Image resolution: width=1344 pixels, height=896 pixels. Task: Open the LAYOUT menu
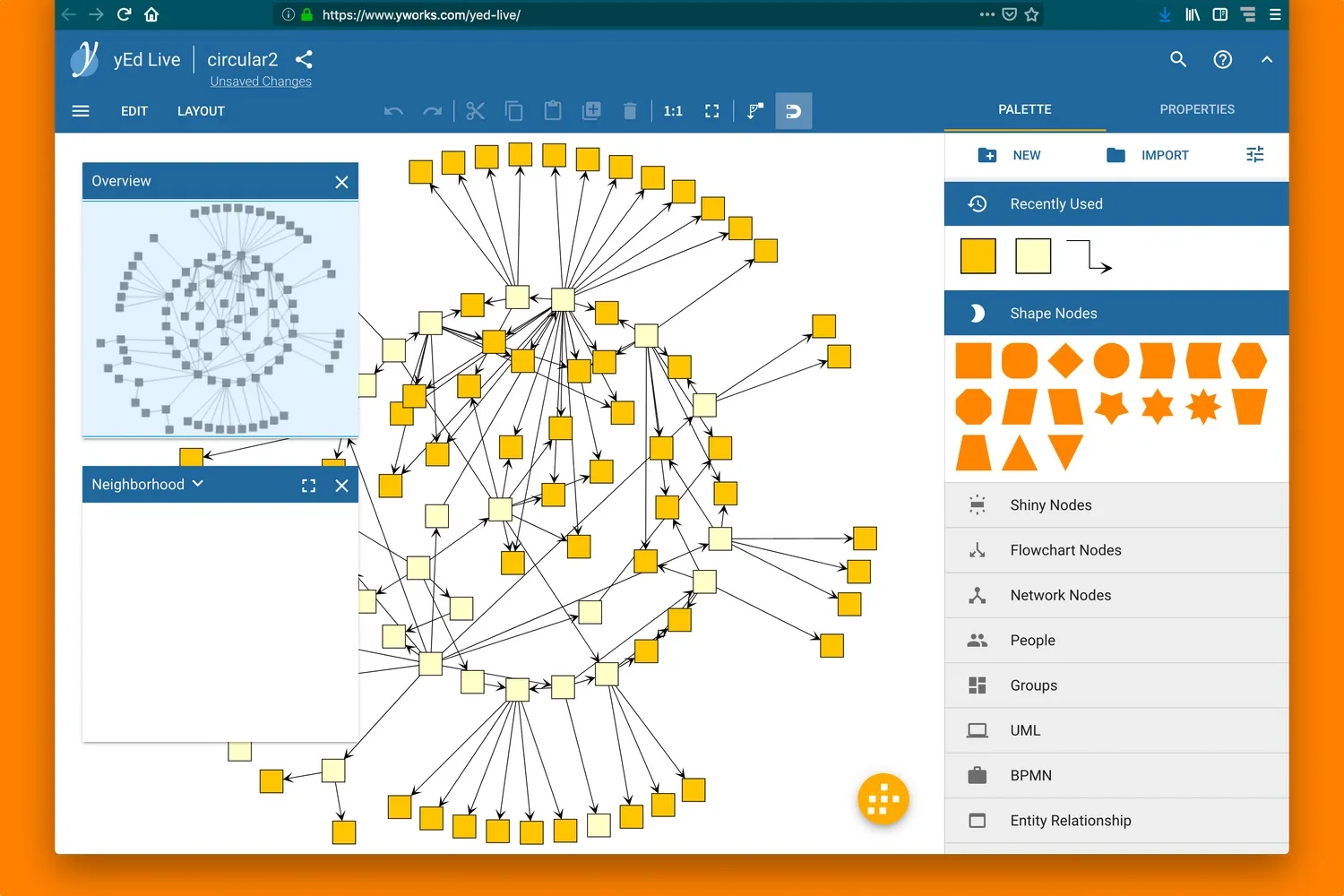pos(201,111)
